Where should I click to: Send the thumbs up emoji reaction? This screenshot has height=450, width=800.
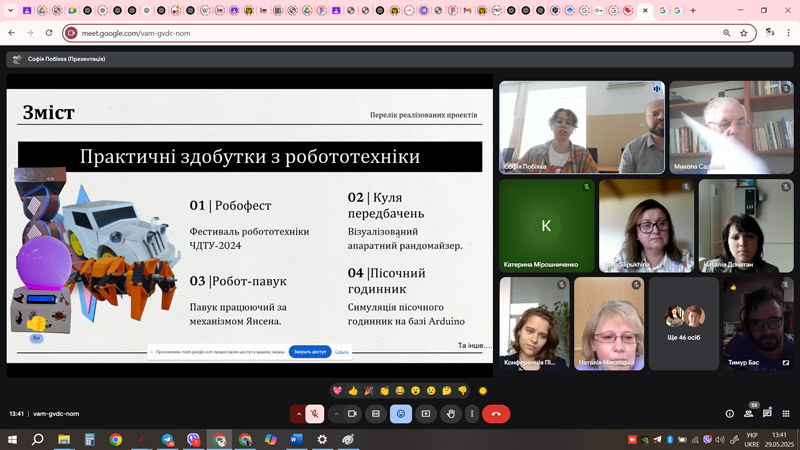coord(353,390)
